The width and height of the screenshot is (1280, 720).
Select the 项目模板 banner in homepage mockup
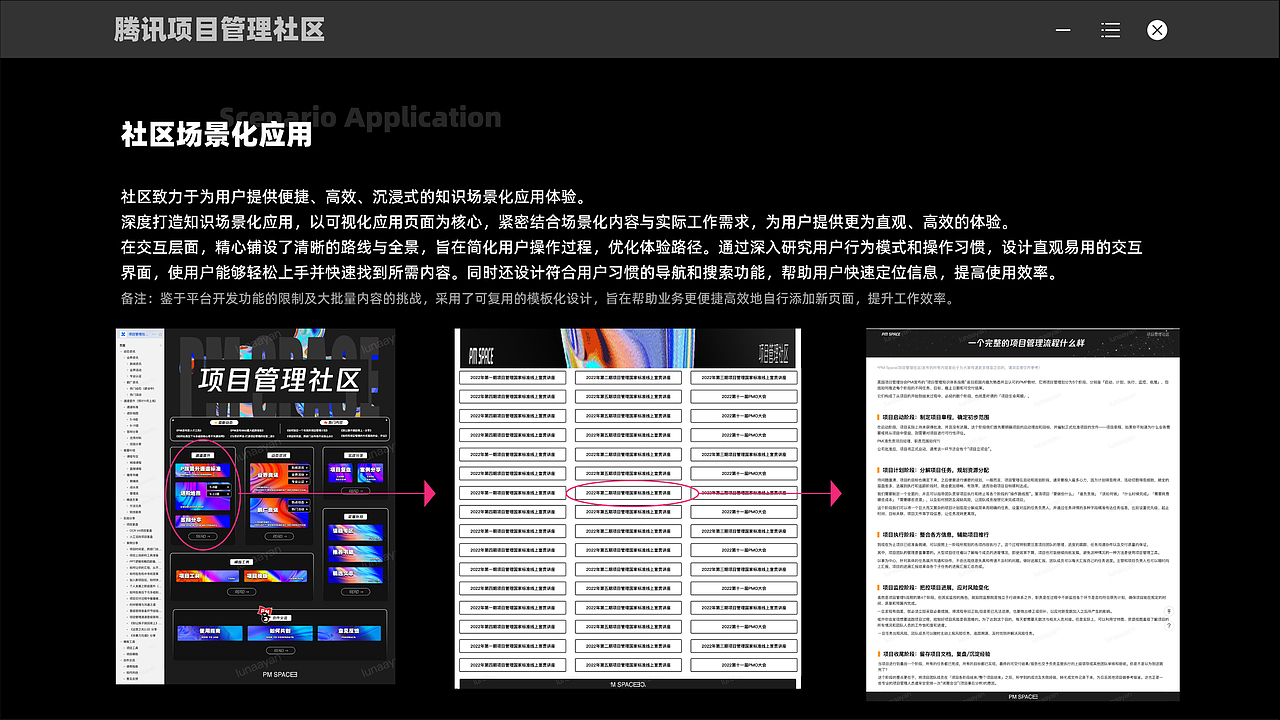pos(276,576)
